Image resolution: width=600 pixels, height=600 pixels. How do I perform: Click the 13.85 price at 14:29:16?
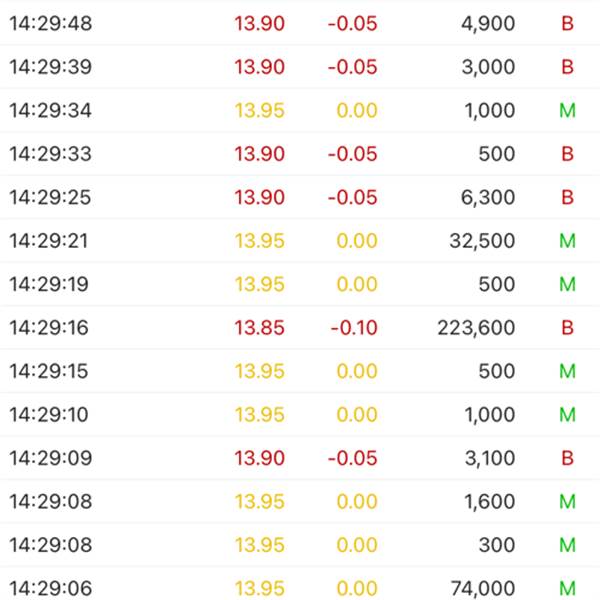coord(259,328)
